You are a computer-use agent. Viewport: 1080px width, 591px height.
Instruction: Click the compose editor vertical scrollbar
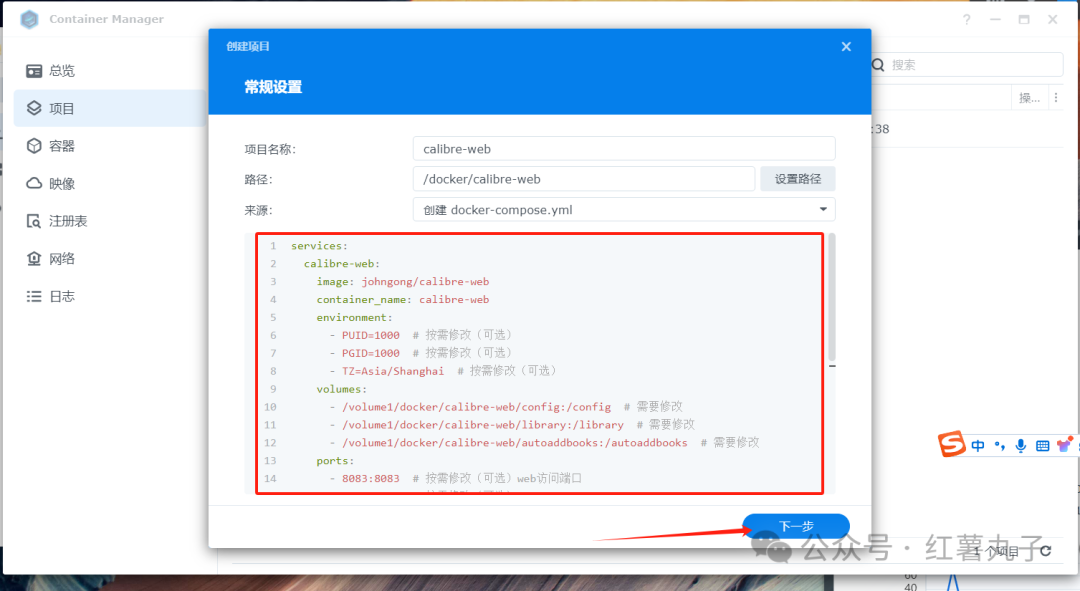pyautogui.click(x=832, y=298)
